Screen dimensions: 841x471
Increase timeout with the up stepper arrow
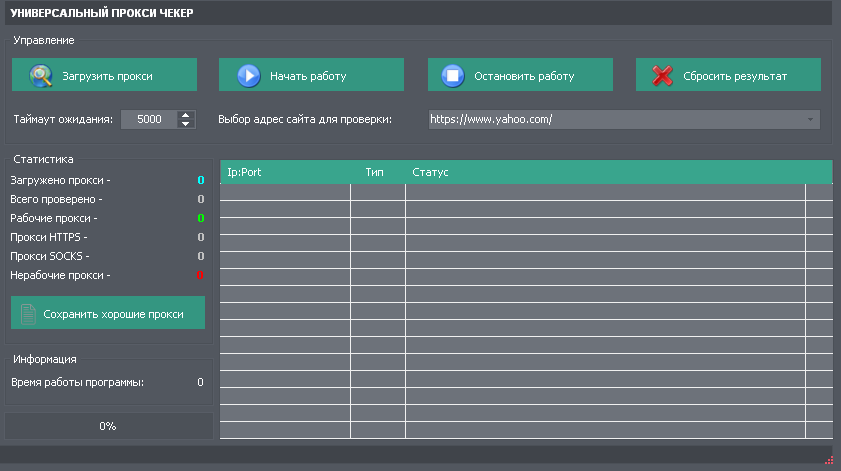[x=185, y=115]
